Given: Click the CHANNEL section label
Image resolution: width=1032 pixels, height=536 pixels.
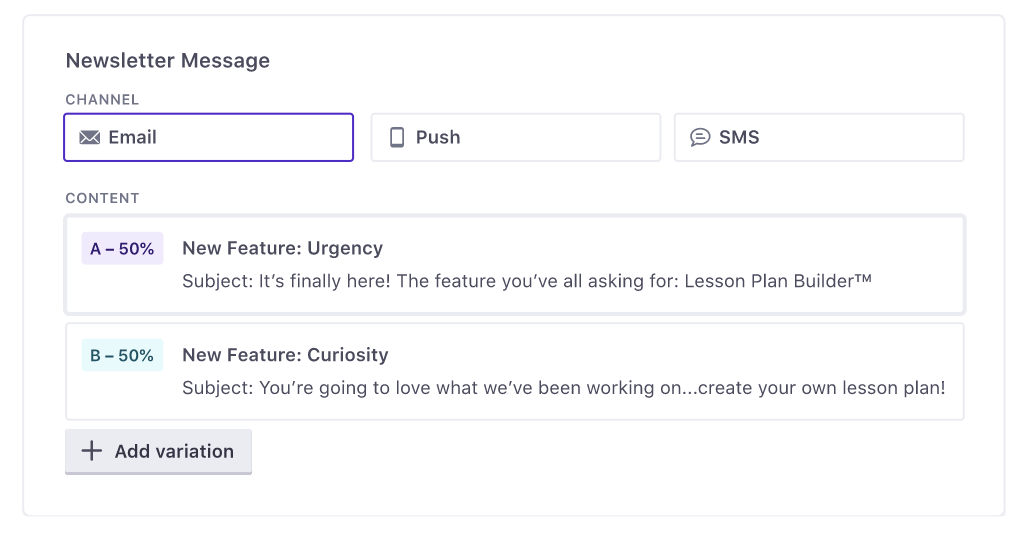Looking at the screenshot, I should 102,100.
